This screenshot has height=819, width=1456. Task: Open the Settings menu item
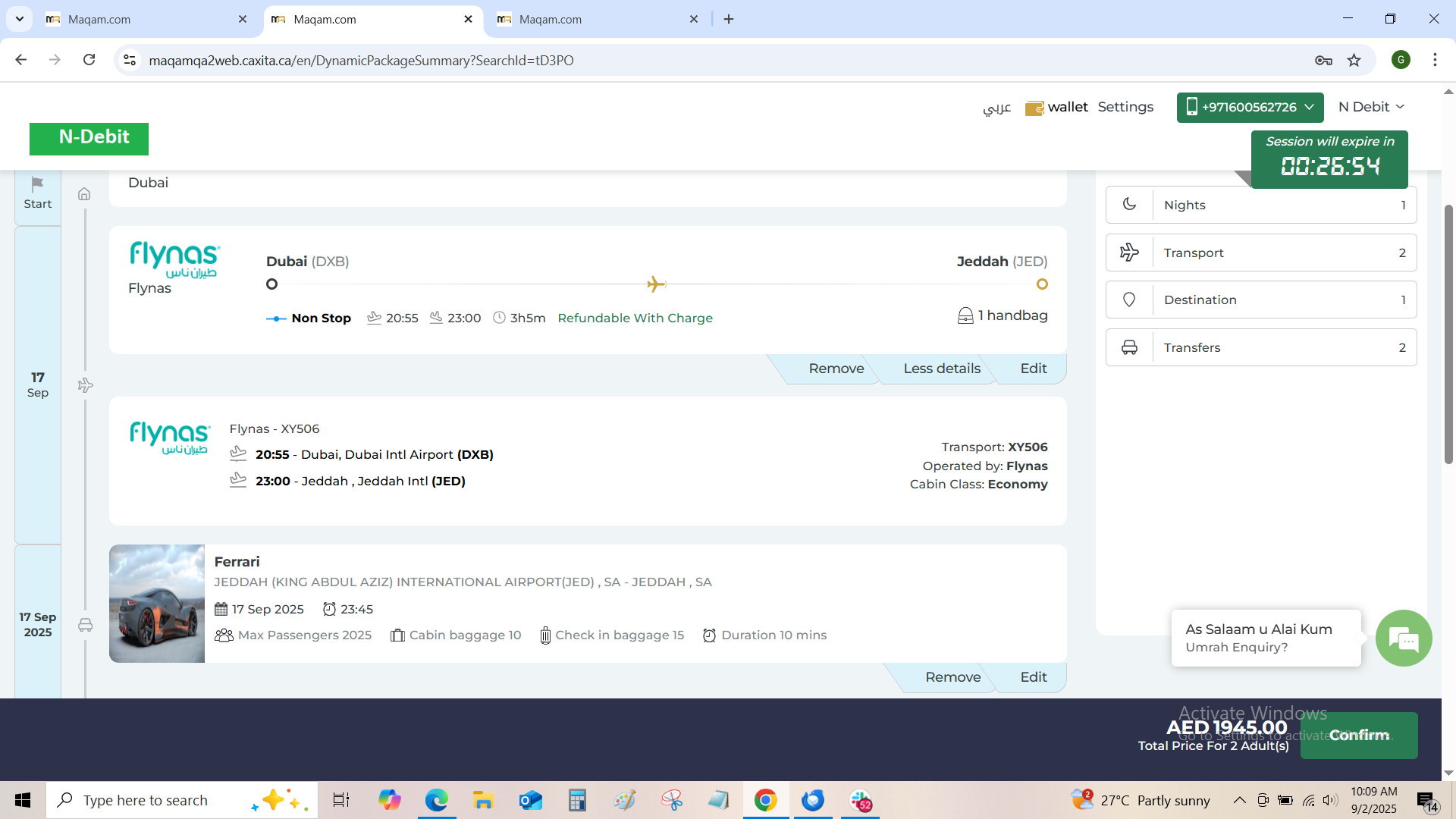[1125, 107]
